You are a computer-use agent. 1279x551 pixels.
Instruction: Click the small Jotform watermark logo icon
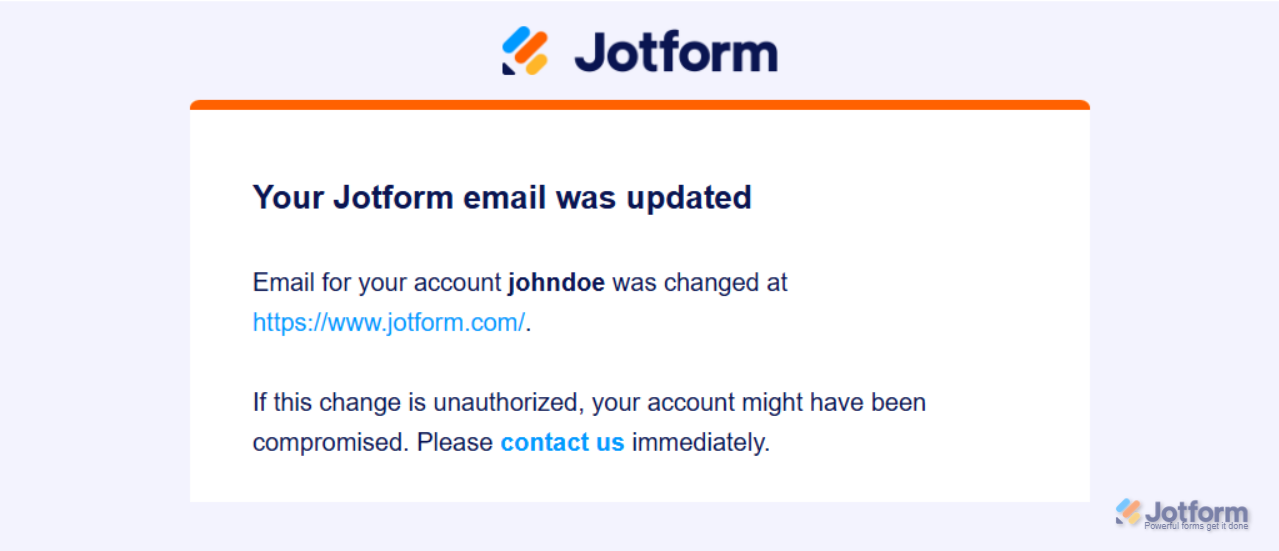(1129, 512)
